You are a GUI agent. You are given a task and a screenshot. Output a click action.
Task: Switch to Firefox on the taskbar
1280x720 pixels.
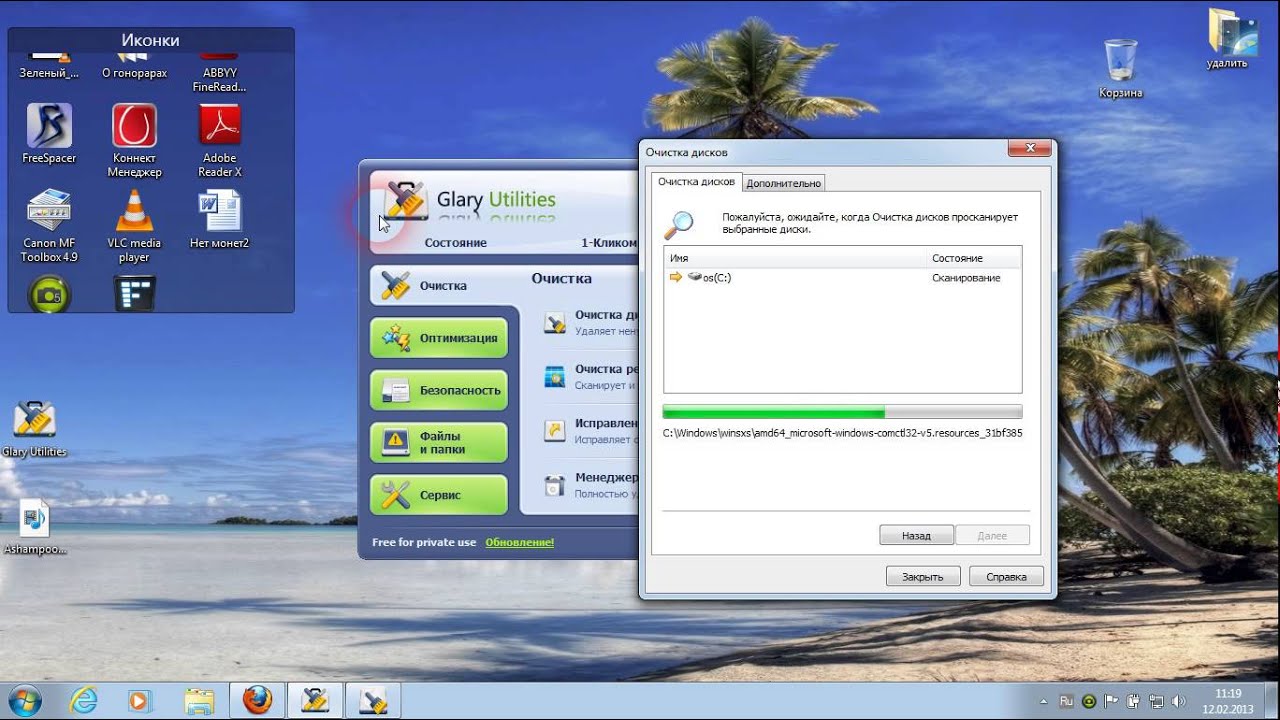[x=257, y=699]
